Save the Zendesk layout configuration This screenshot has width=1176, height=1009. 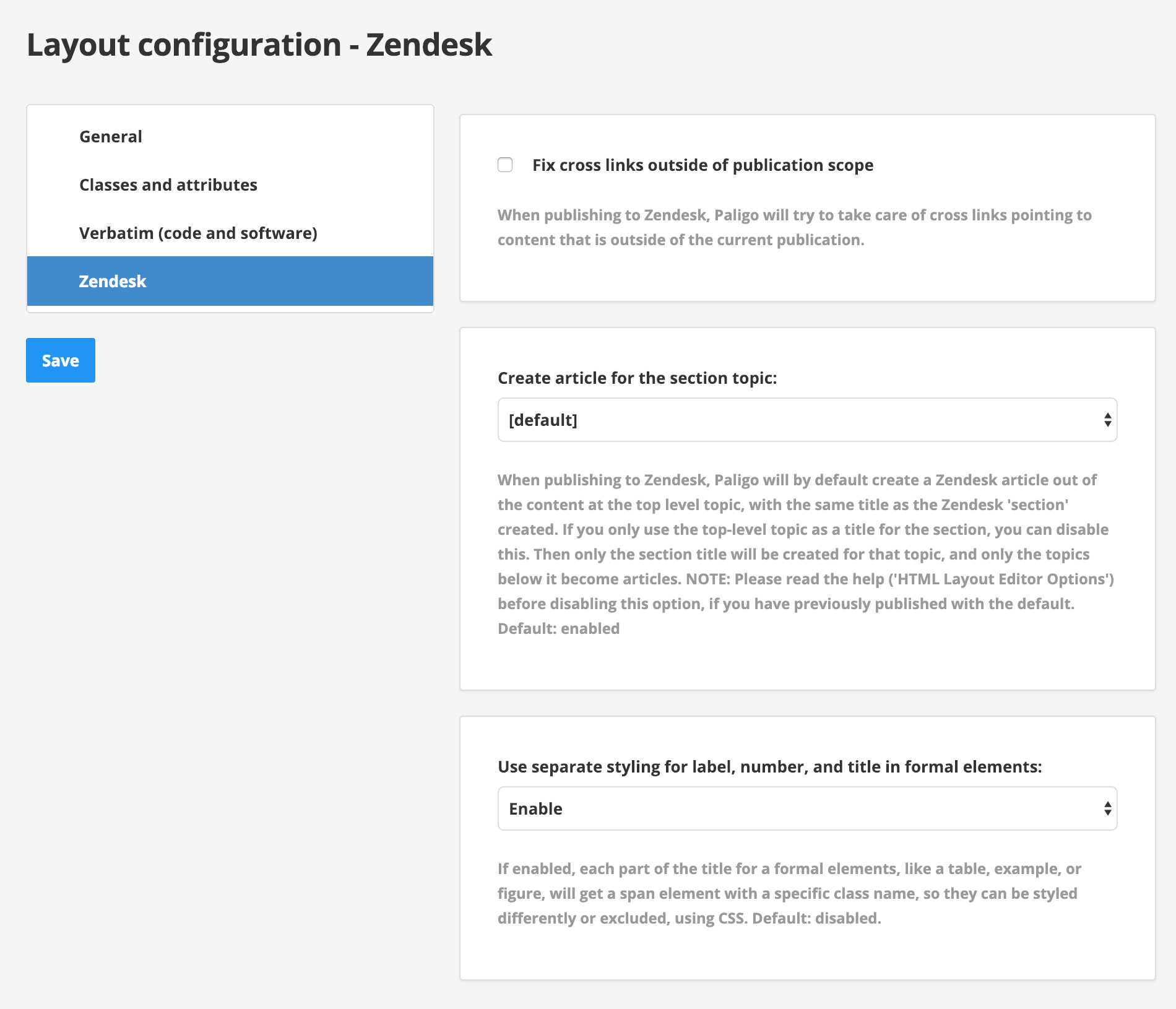click(60, 360)
